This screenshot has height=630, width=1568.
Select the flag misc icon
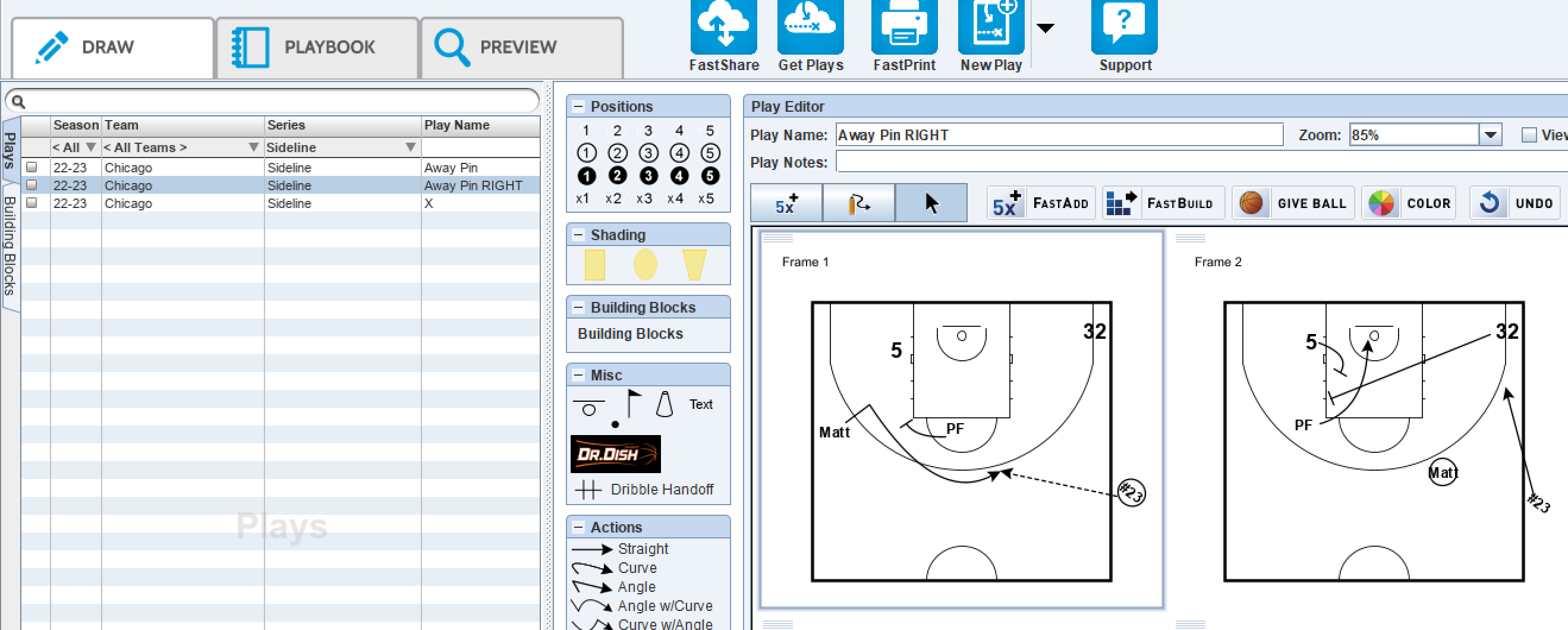point(634,403)
